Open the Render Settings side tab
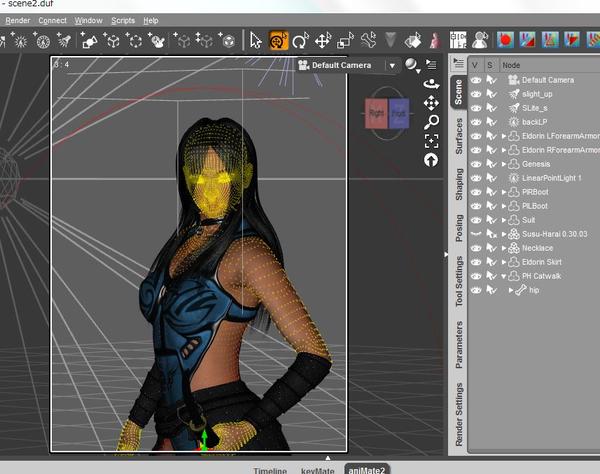Image resolution: width=600 pixels, height=474 pixels. tap(458, 414)
